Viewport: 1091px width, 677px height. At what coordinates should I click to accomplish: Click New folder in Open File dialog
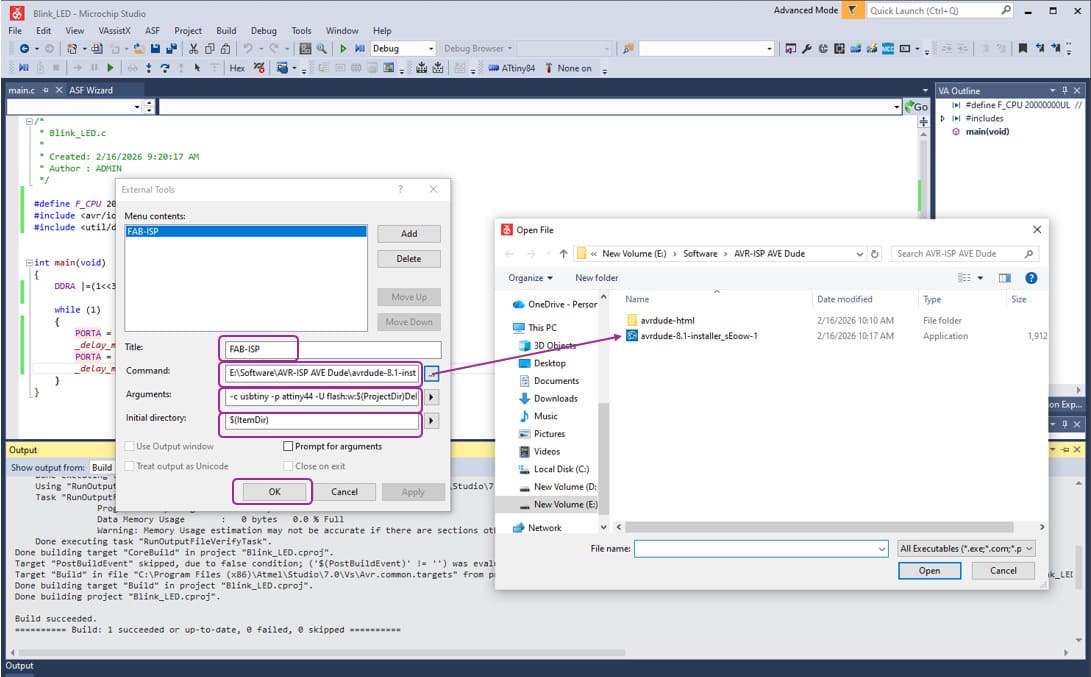[596, 278]
